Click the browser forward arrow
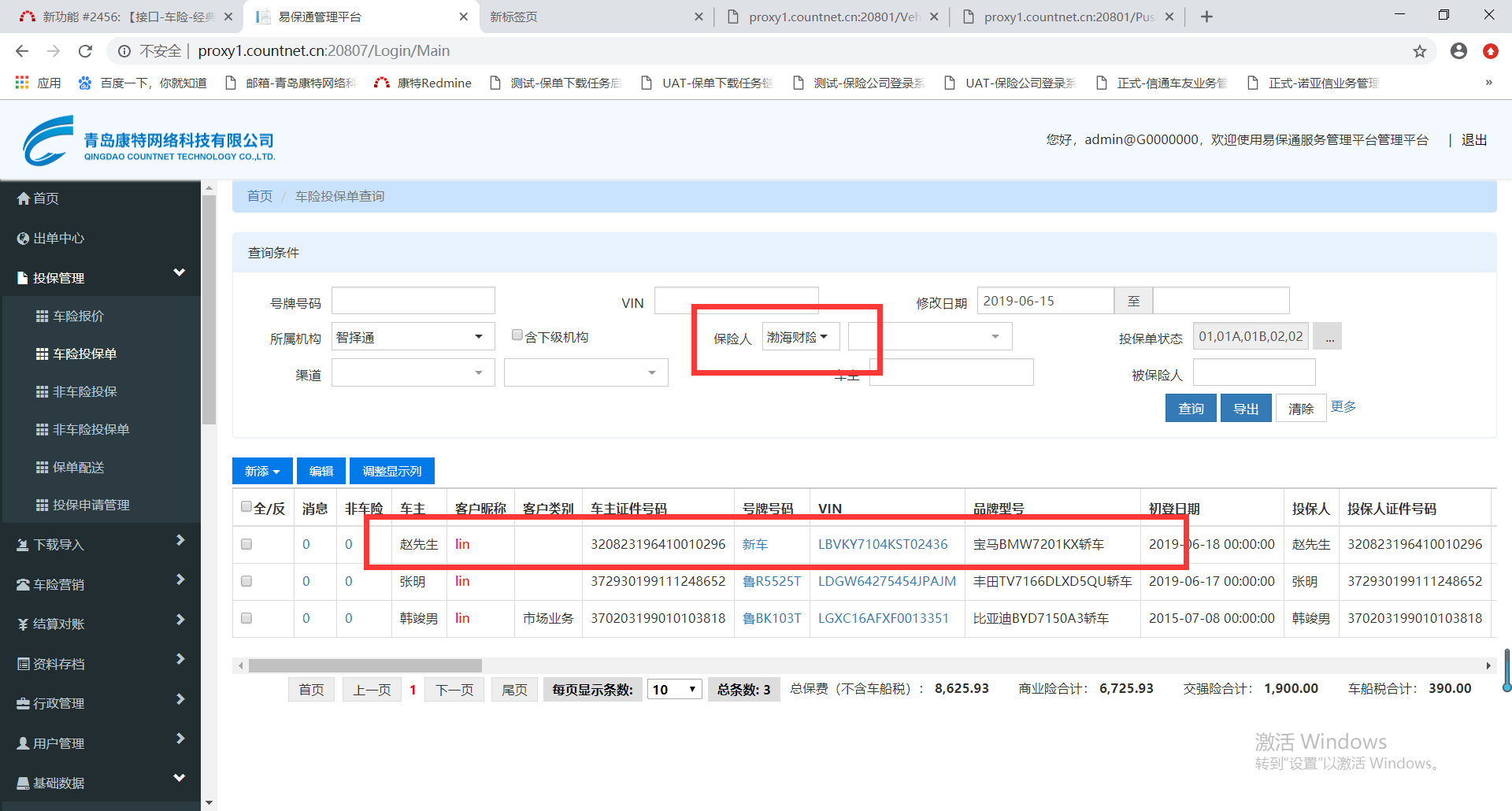1512x811 pixels. tap(54, 51)
